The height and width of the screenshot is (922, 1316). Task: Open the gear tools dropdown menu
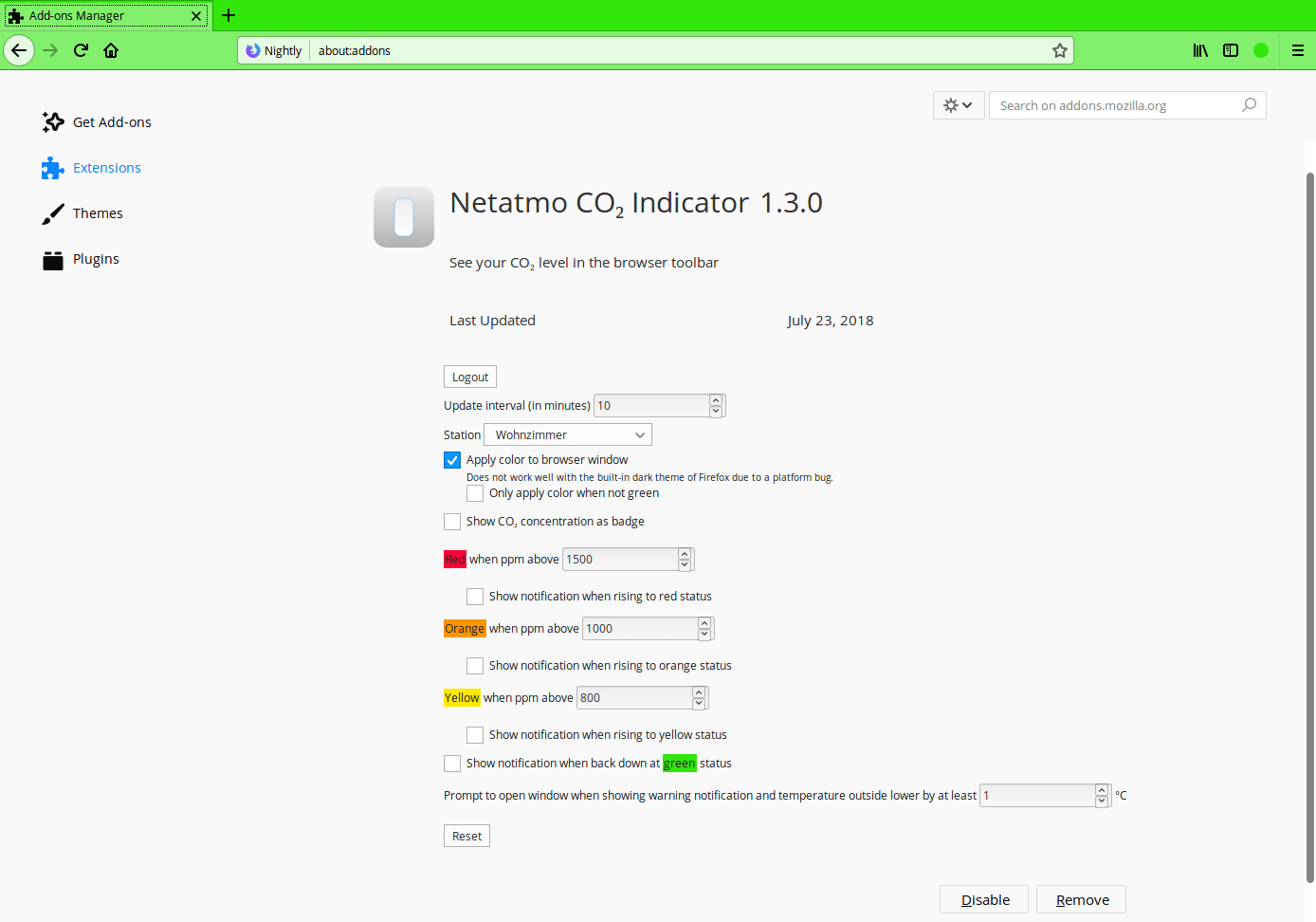(x=959, y=105)
